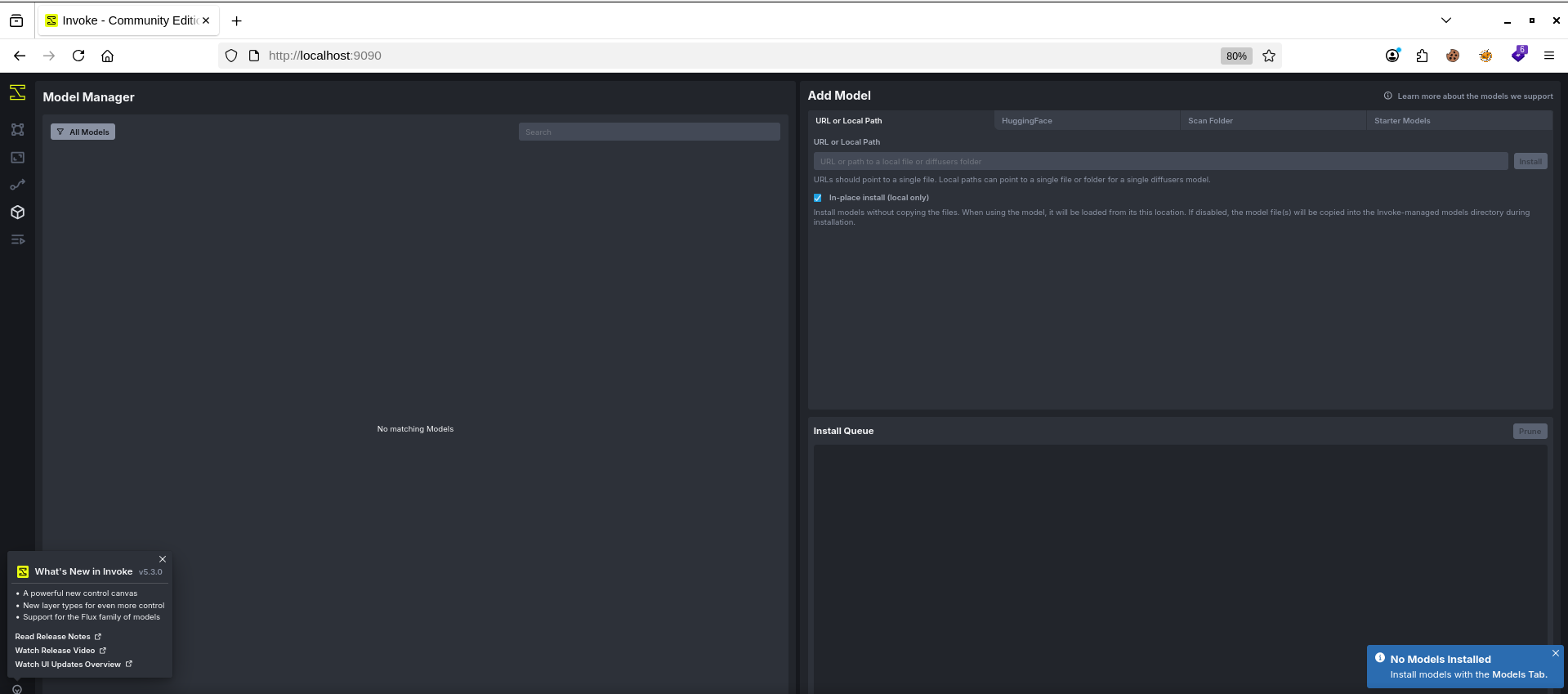
Task: Open Firefox View at the tab bar start
Action: (16, 20)
